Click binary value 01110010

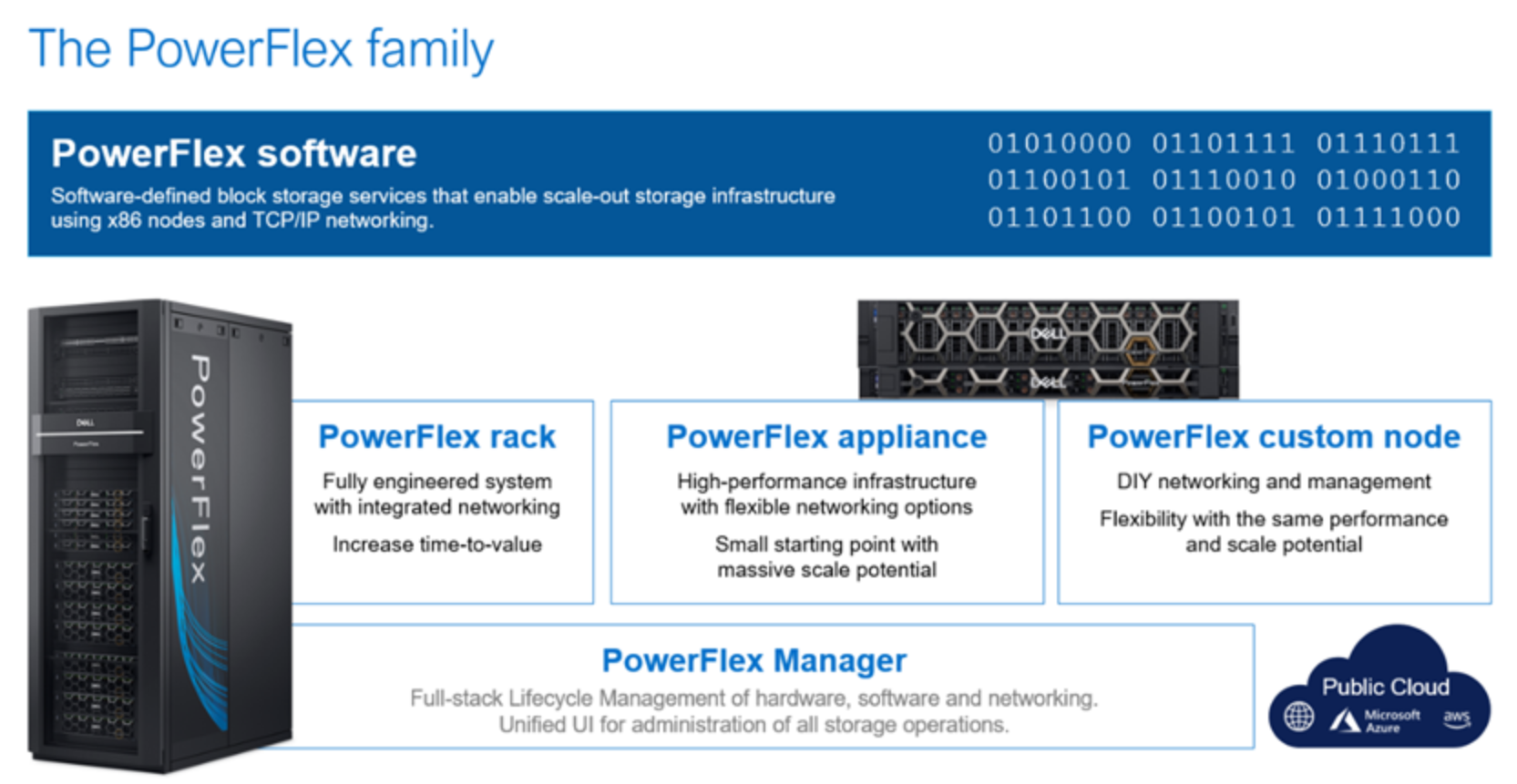pos(1223,179)
